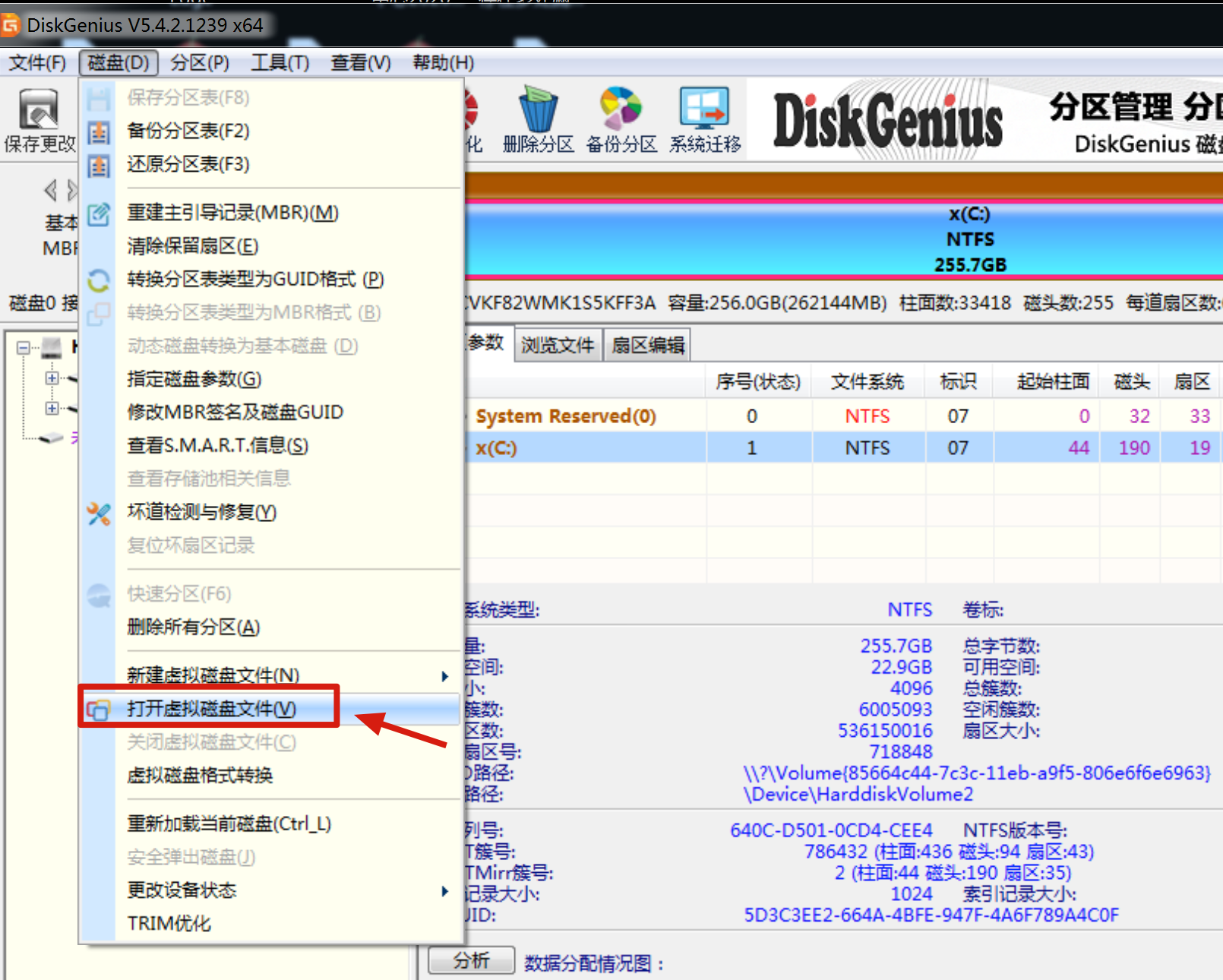Choose 指定磁盘参数(G) menu entry
Viewport: 1223px width, 980px height.
(272, 379)
